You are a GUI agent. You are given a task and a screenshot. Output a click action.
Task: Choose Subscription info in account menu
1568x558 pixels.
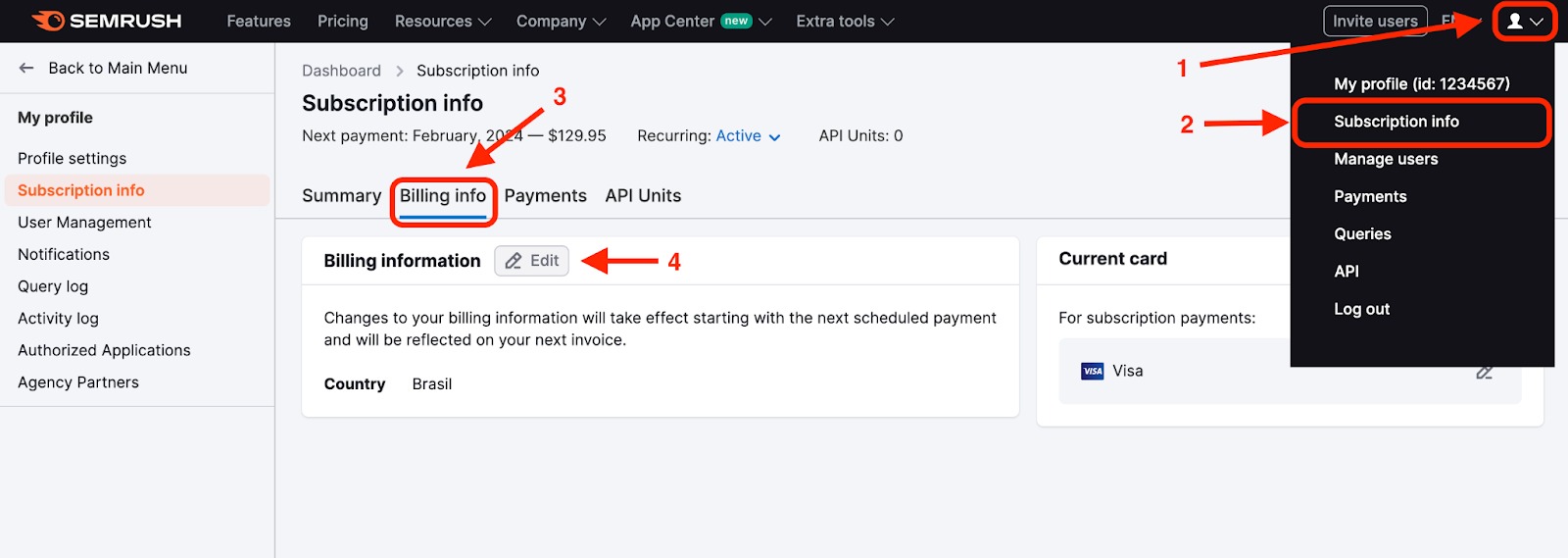(x=1396, y=122)
